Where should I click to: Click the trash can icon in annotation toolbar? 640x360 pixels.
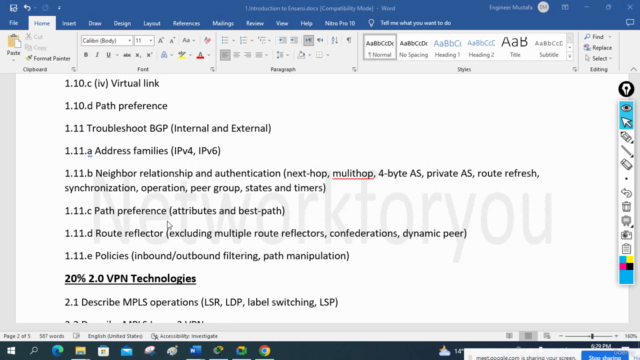tap(626, 207)
